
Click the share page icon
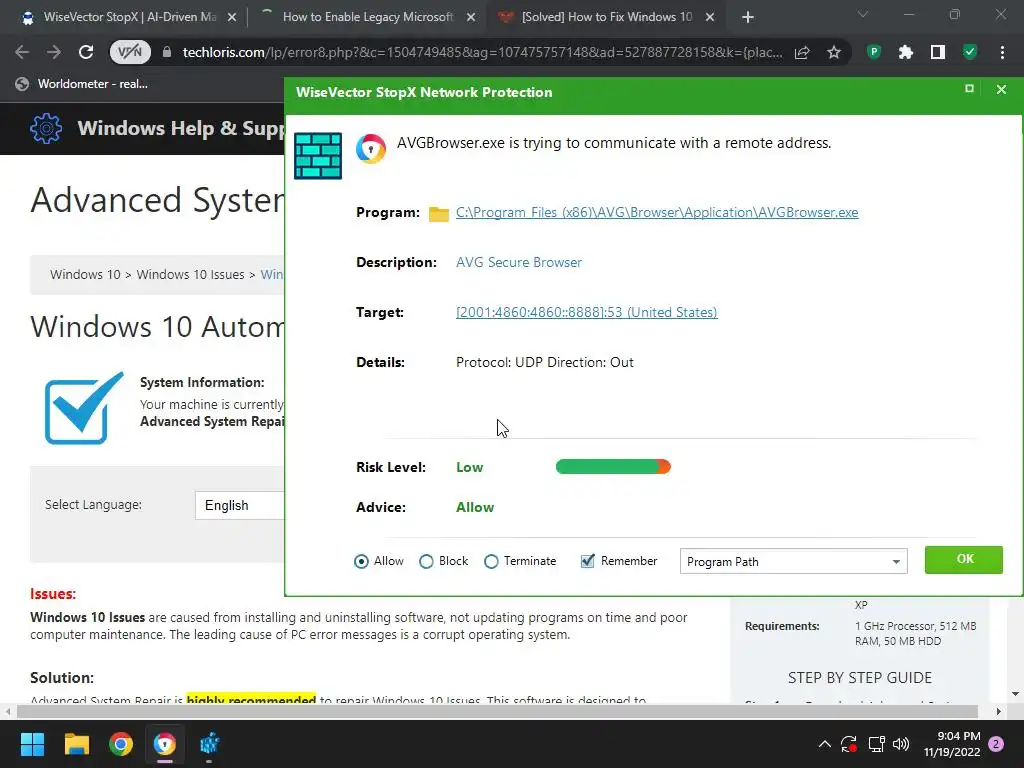point(802,52)
